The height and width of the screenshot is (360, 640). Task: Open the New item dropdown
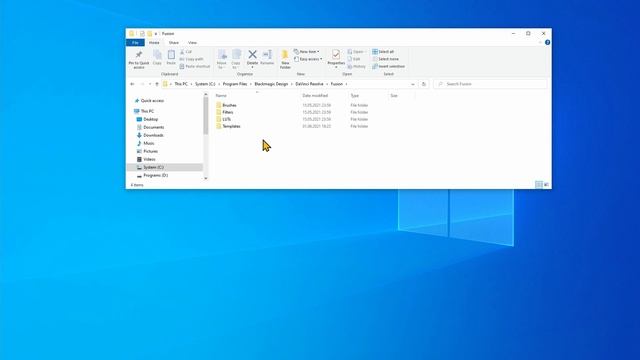307,52
